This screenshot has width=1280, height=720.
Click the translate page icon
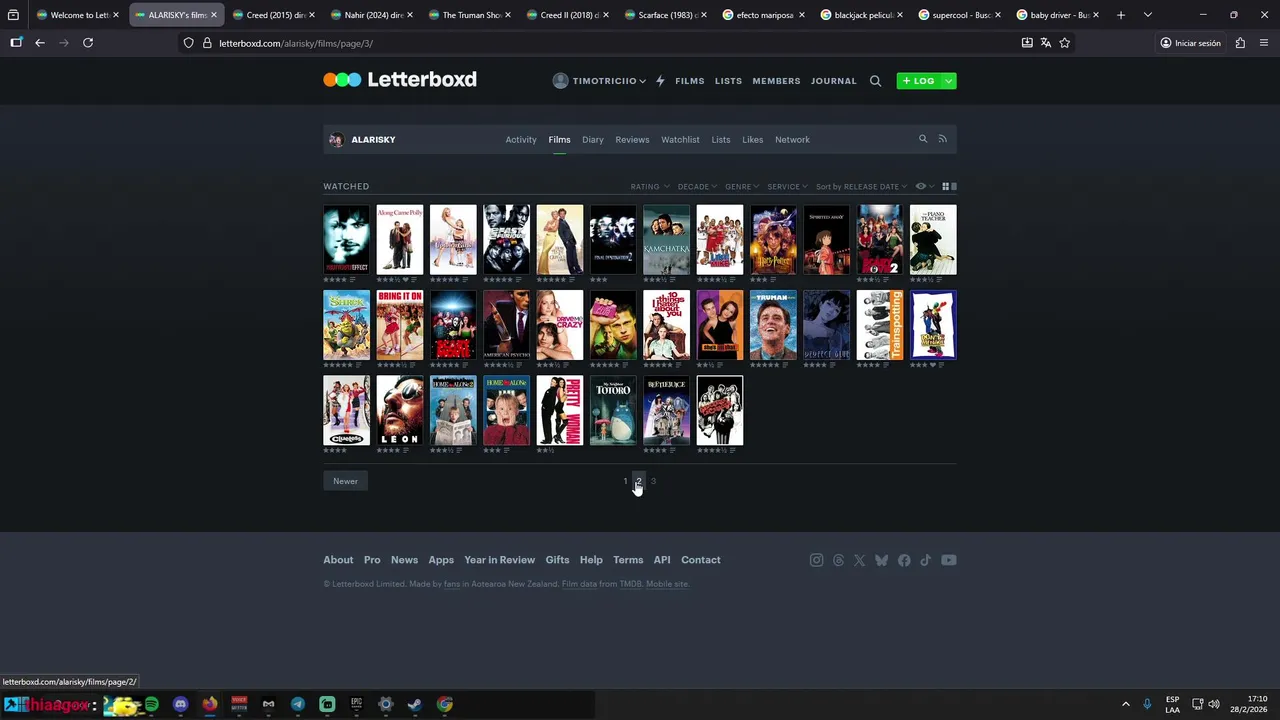pyautogui.click(x=1045, y=43)
